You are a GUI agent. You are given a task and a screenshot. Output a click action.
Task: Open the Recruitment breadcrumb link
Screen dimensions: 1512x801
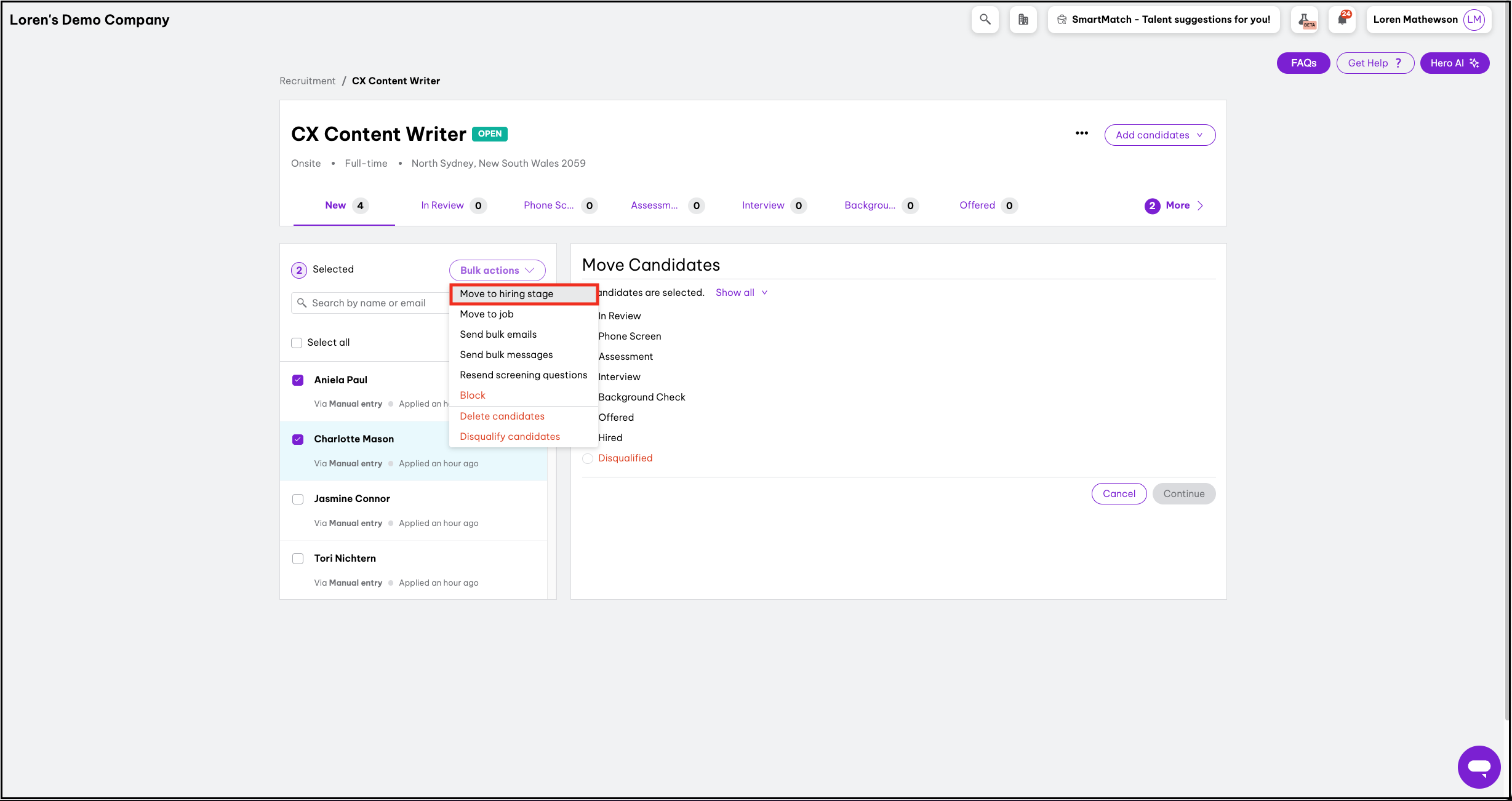pyautogui.click(x=307, y=81)
